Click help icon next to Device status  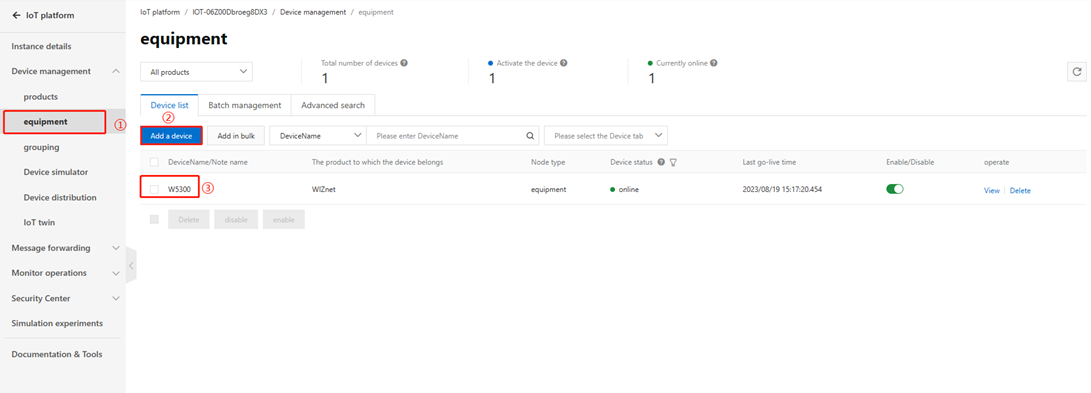661,162
